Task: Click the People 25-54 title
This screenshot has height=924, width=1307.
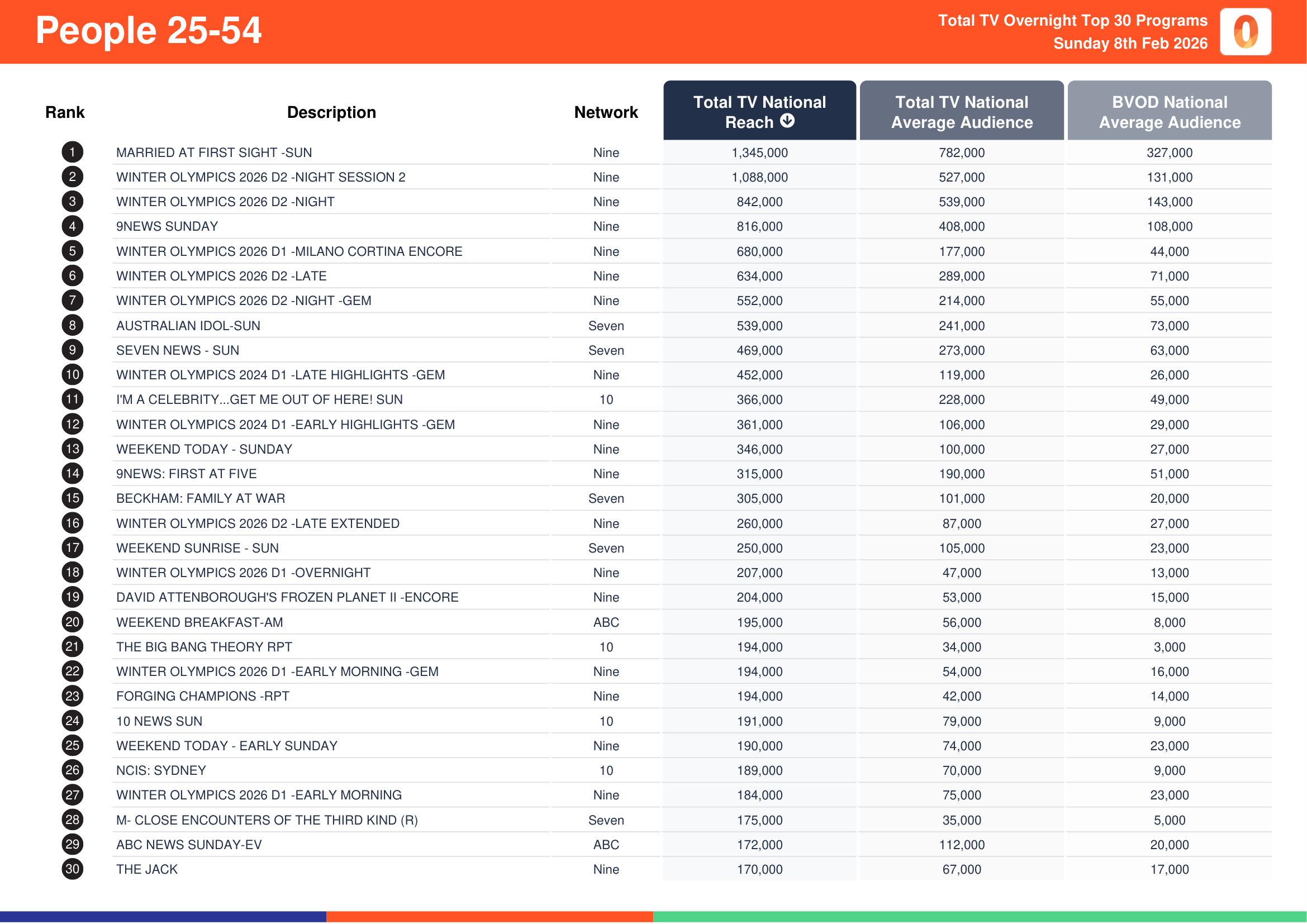Action: [148, 30]
